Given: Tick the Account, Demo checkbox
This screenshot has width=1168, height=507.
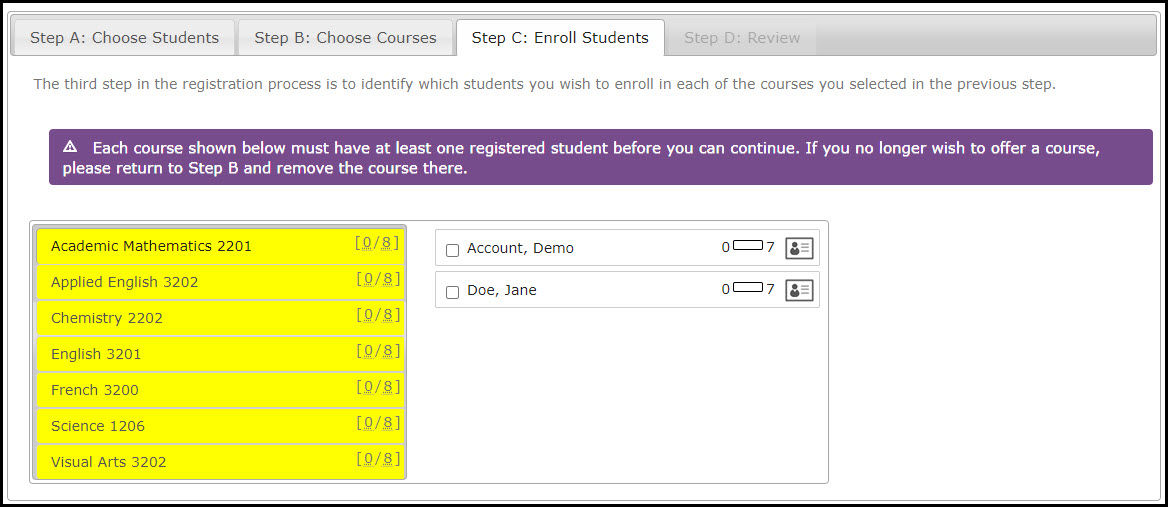Looking at the screenshot, I should pos(452,250).
